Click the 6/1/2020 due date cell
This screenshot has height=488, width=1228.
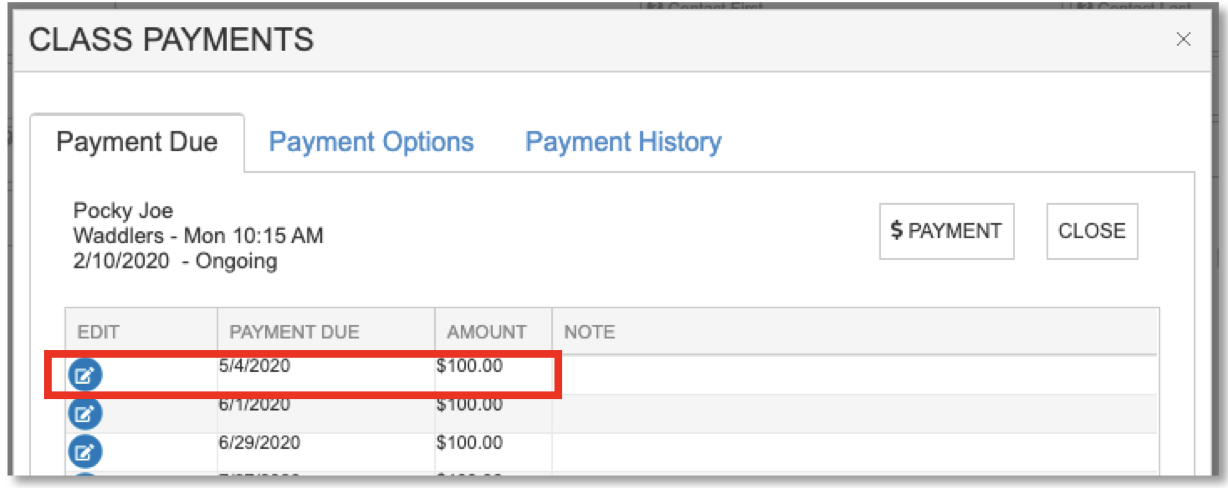pos(254,405)
